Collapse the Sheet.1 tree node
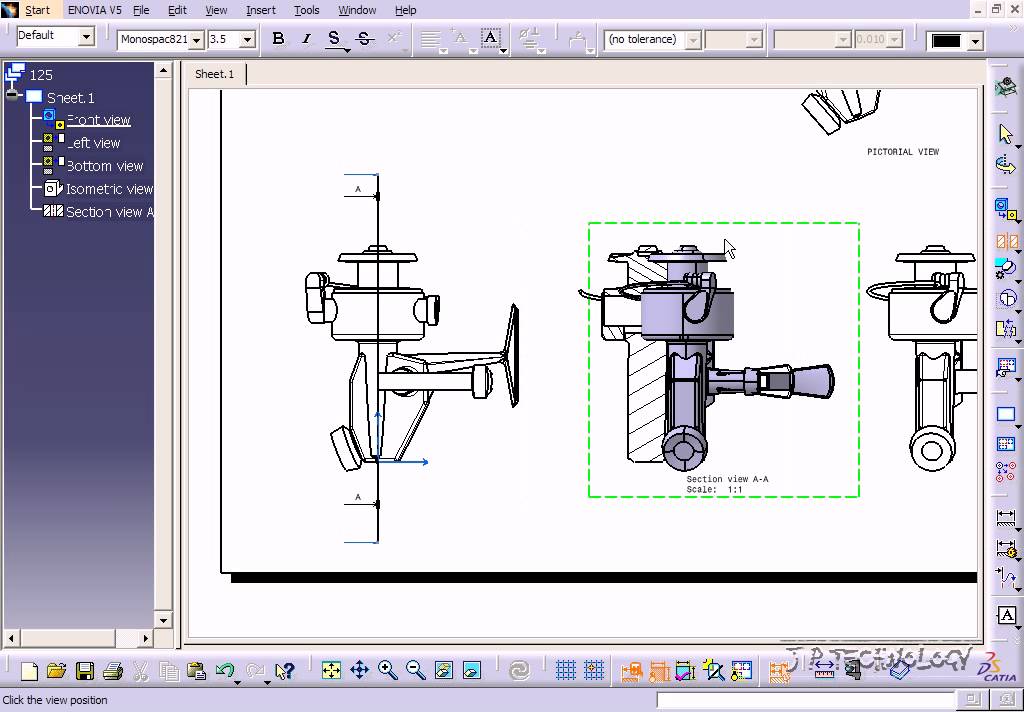Image resolution: width=1024 pixels, height=712 pixels. [x=13, y=96]
